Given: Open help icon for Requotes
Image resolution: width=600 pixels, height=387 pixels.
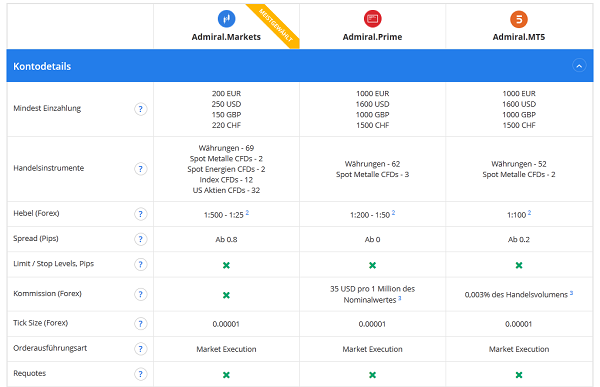Looking at the screenshot, I should click(x=140, y=374).
